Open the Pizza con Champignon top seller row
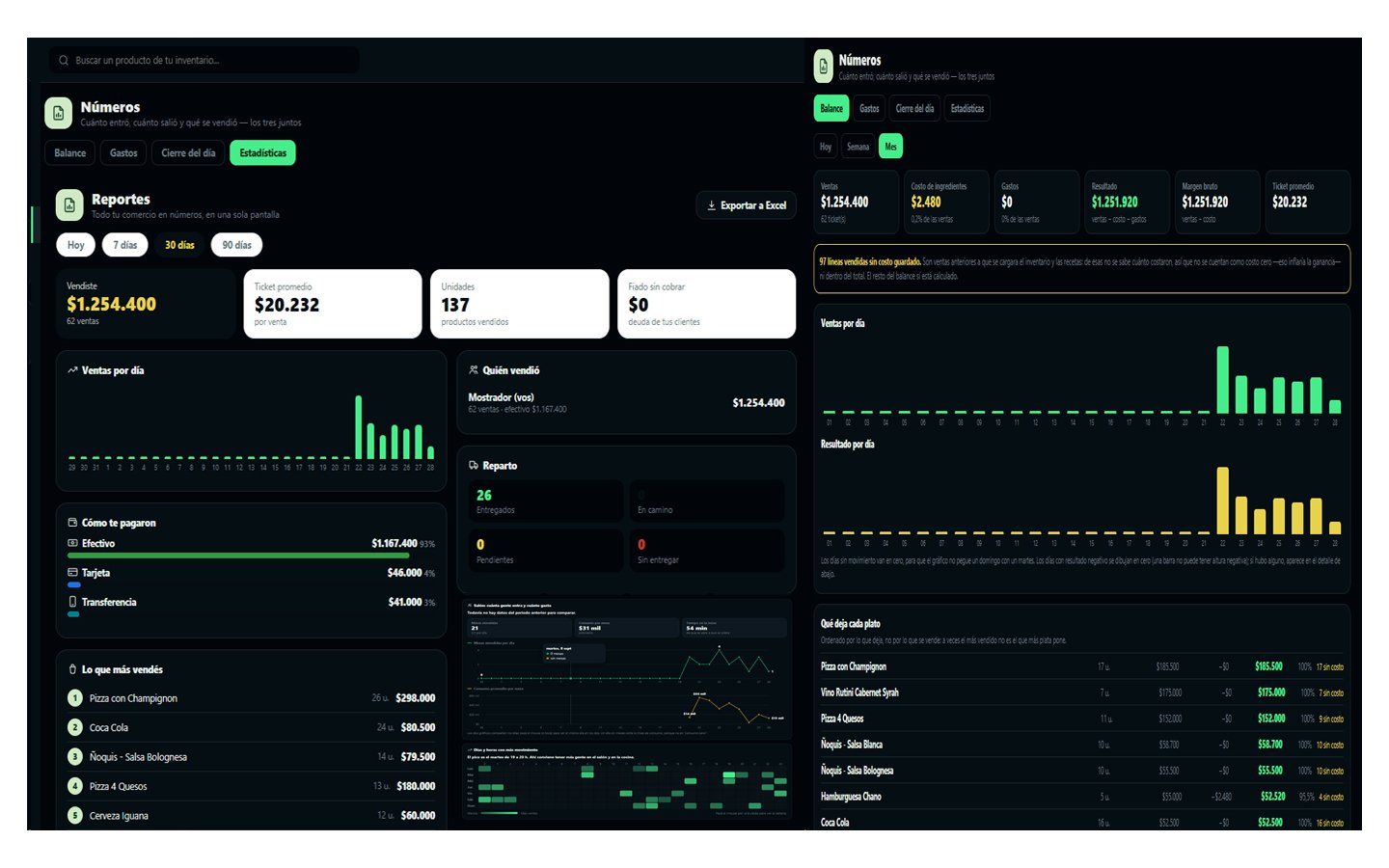The image size is (1389, 868). [x=252, y=698]
